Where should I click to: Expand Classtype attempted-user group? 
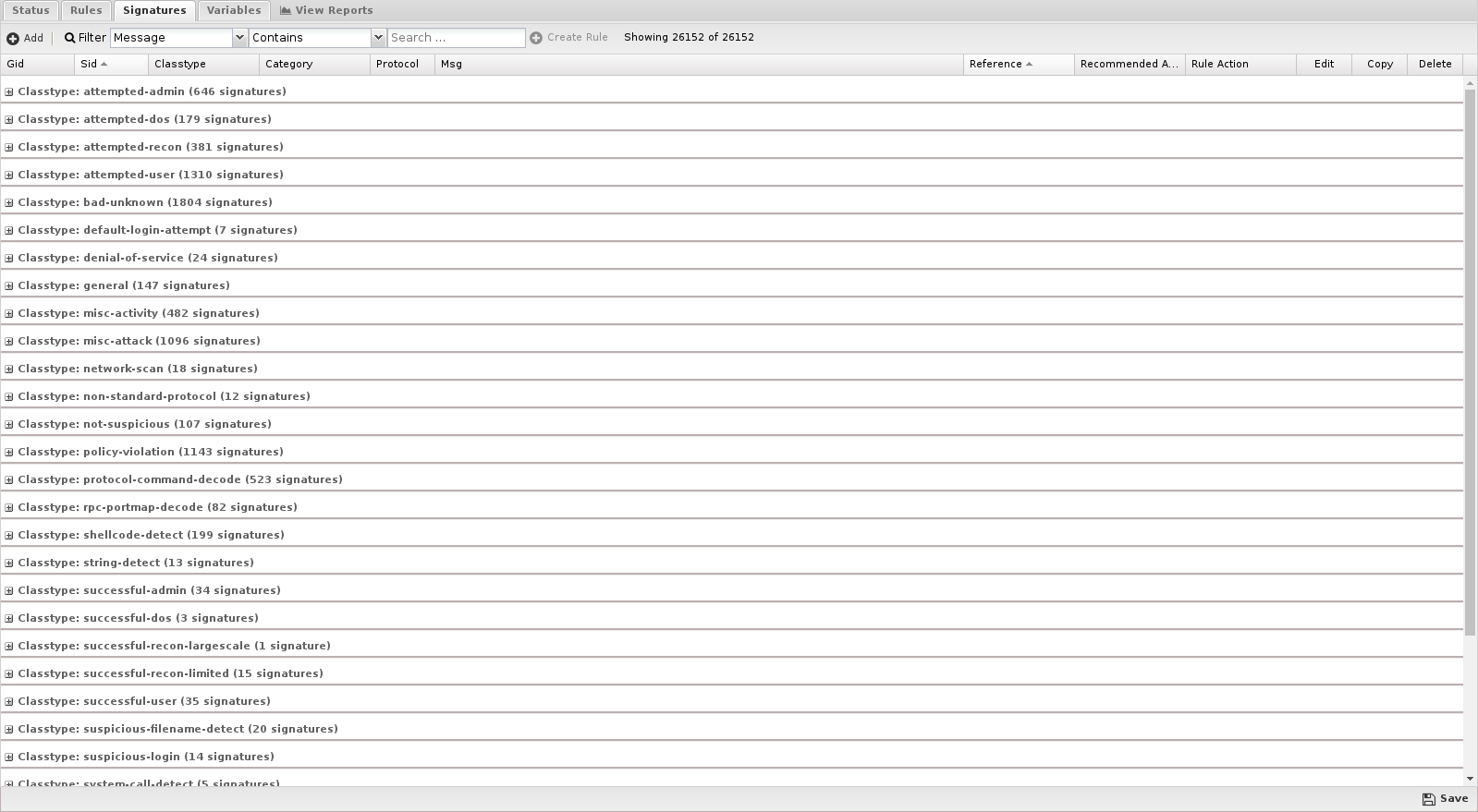(9, 175)
